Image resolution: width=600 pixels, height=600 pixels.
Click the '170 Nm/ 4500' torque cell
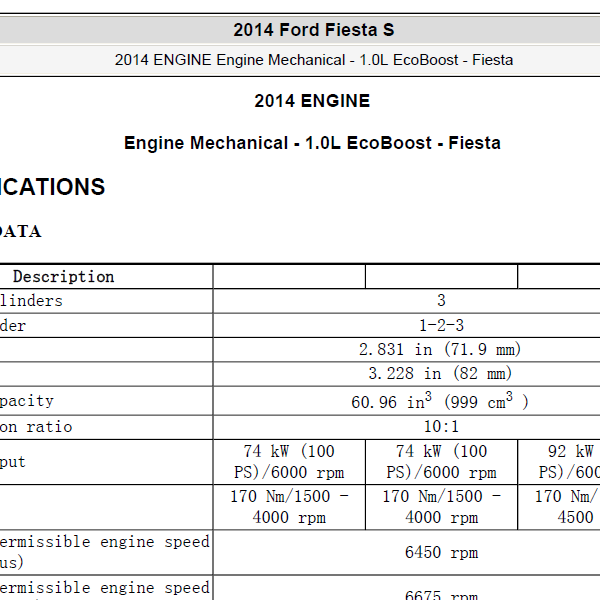click(x=559, y=507)
